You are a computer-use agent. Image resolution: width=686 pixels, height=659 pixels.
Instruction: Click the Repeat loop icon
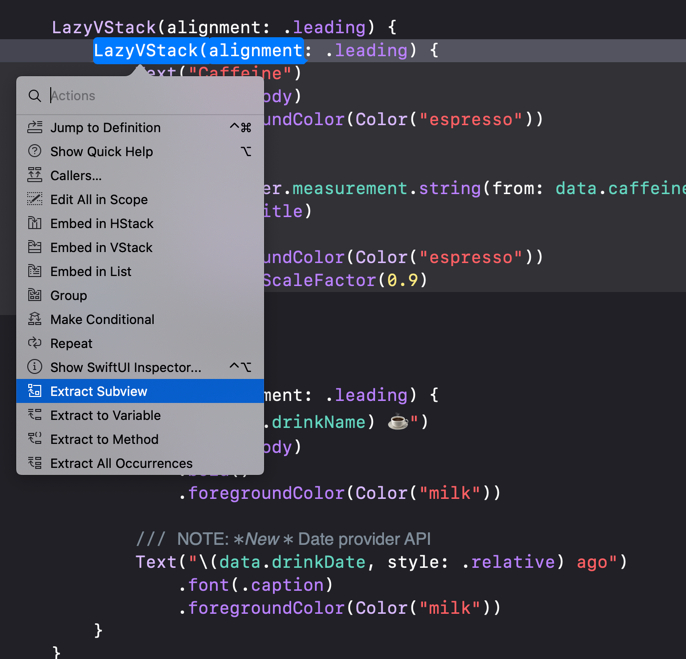pos(35,343)
